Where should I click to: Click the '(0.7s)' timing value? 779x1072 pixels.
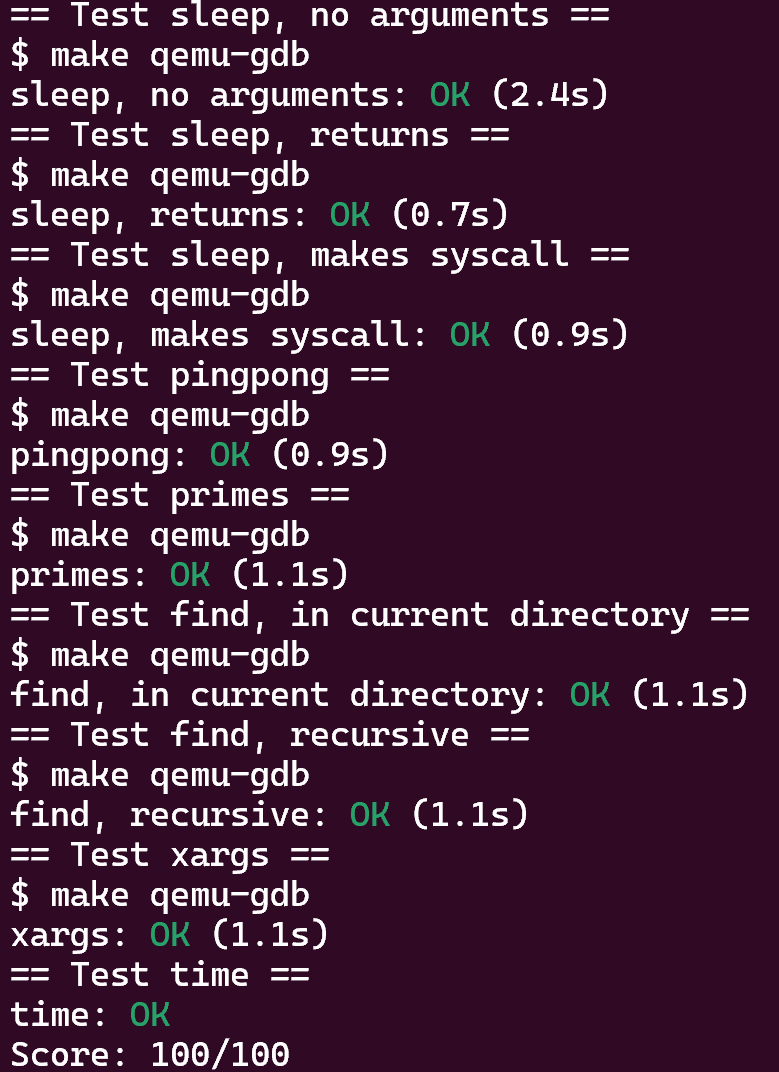(450, 214)
